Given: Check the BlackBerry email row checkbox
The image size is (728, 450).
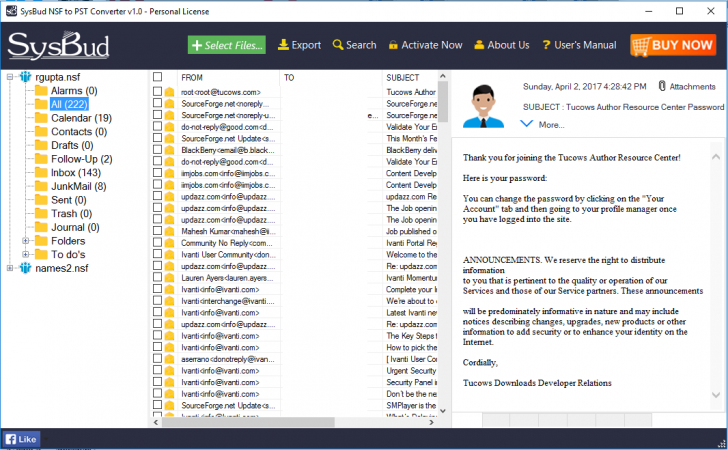Looking at the screenshot, I should [x=157, y=150].
